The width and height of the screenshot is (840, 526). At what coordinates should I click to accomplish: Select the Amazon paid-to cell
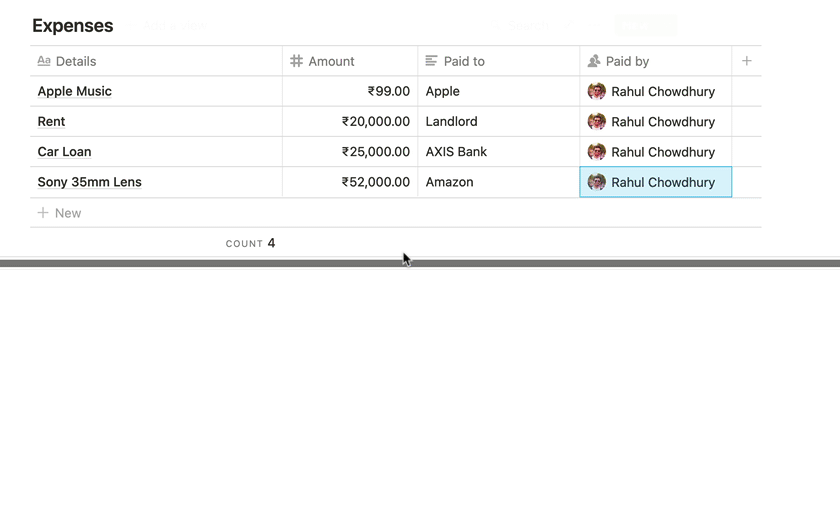click(x=498, y=182)
